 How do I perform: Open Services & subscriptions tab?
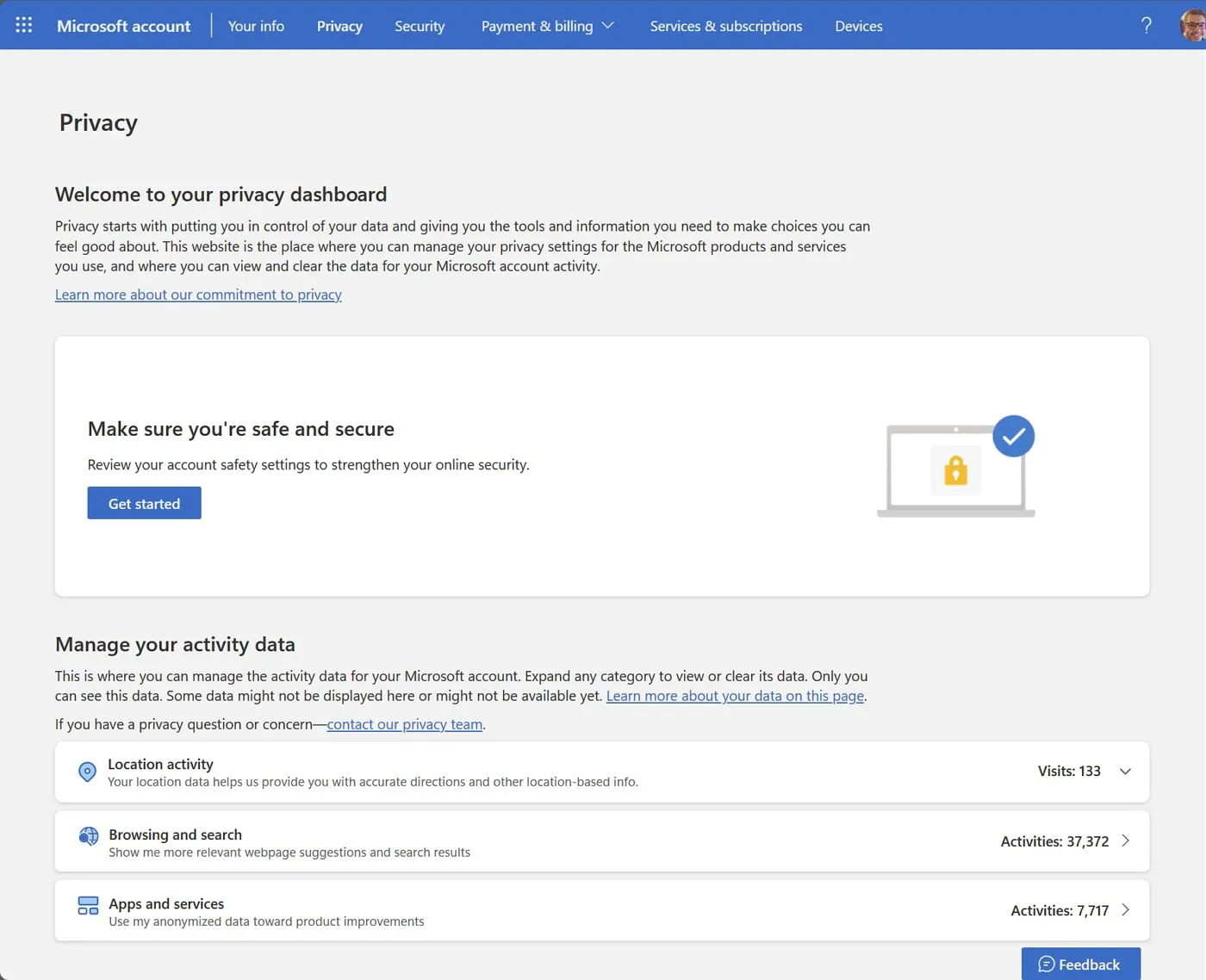click(726, 26)
